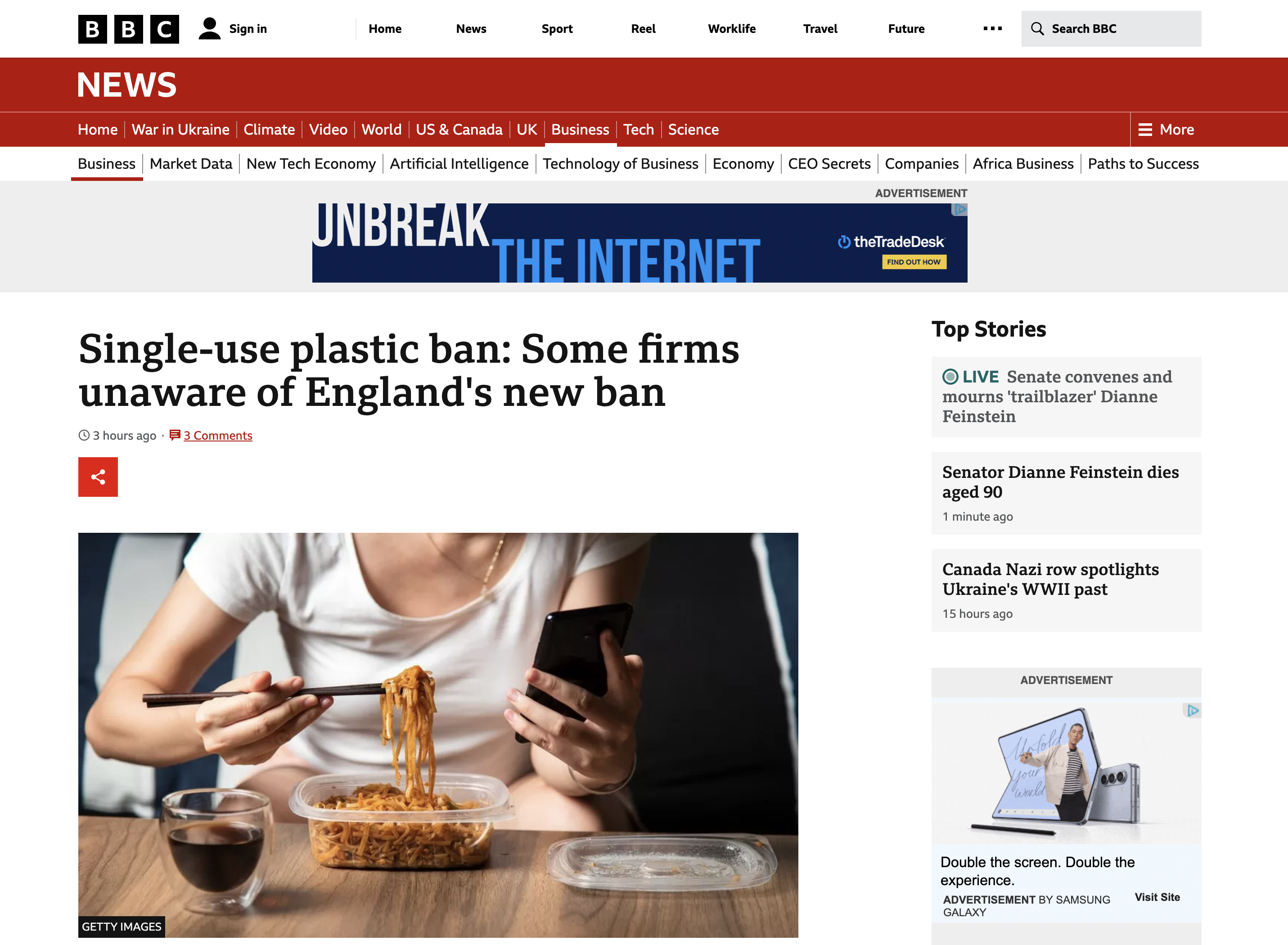The image size is (1288, 945).
Task: Open the 3 Comments link
Action: (x=218, y=435)
